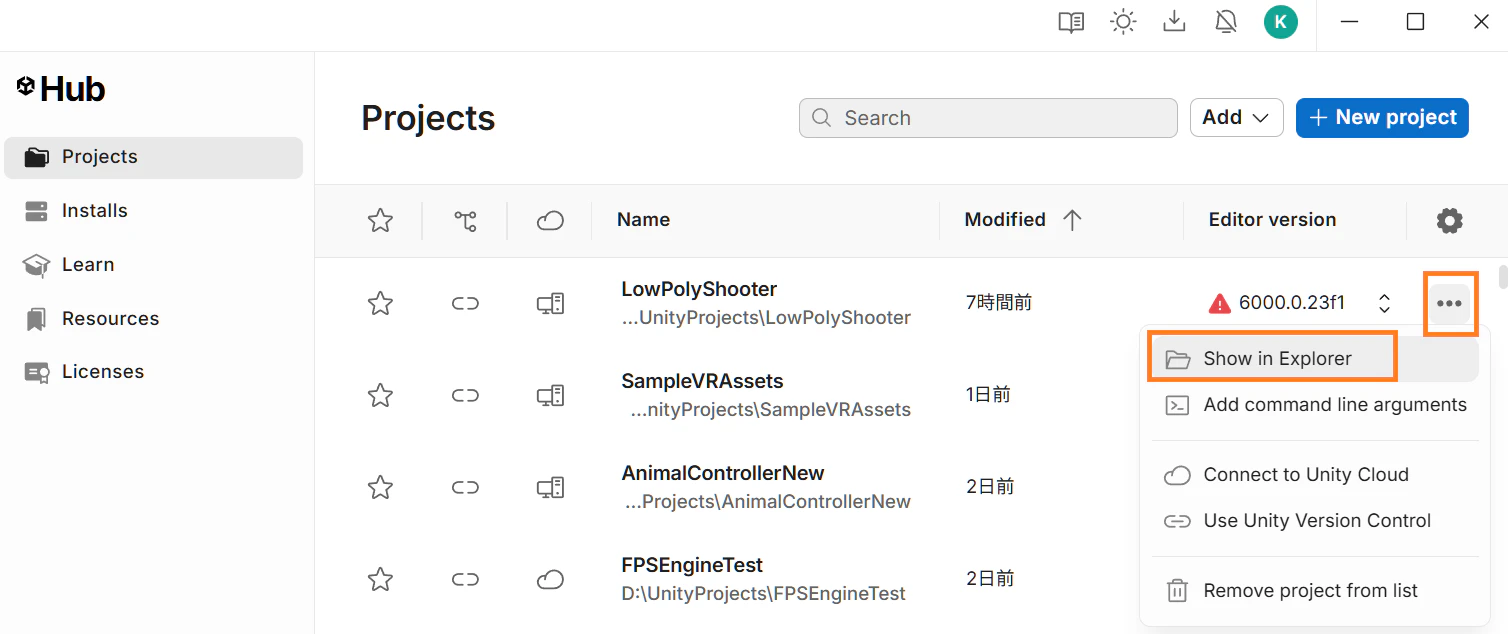1508x634 pixels.
Task: Click Editor version column header
Action: (1272, 220)
